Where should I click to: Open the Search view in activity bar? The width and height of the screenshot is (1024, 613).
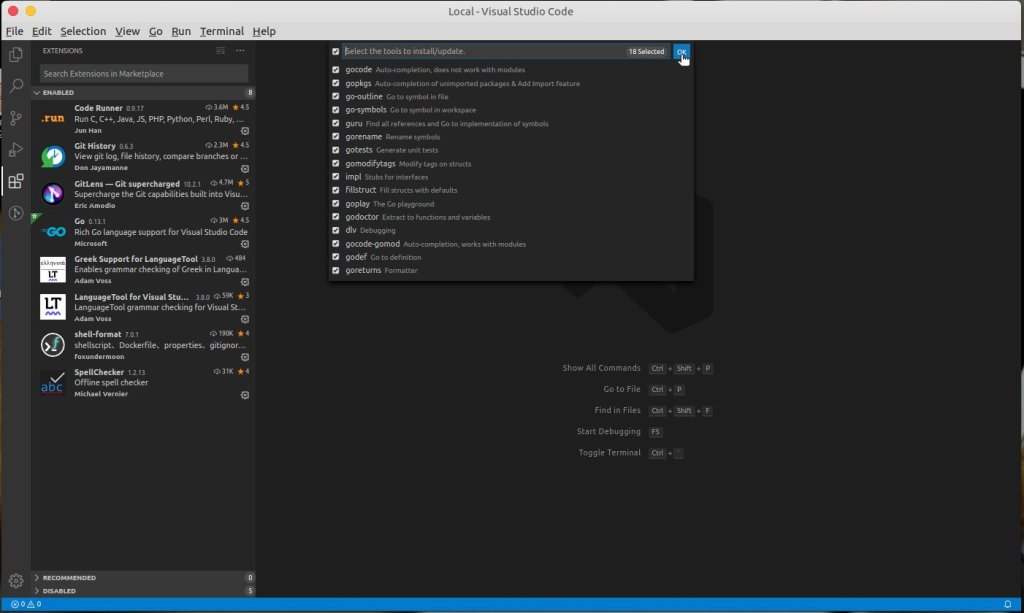coord(16,87)
